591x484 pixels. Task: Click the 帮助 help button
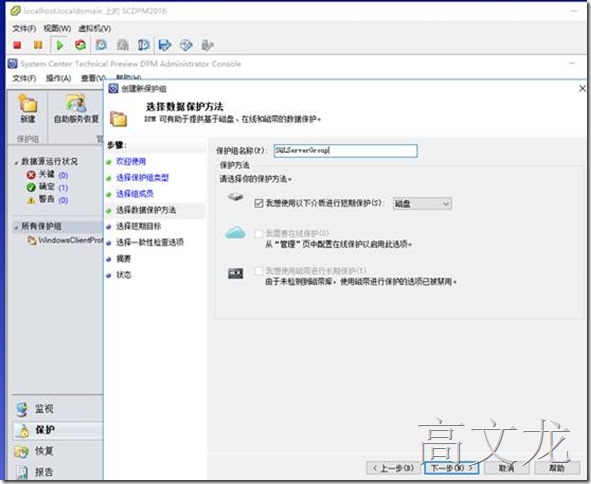coord(557,468)
